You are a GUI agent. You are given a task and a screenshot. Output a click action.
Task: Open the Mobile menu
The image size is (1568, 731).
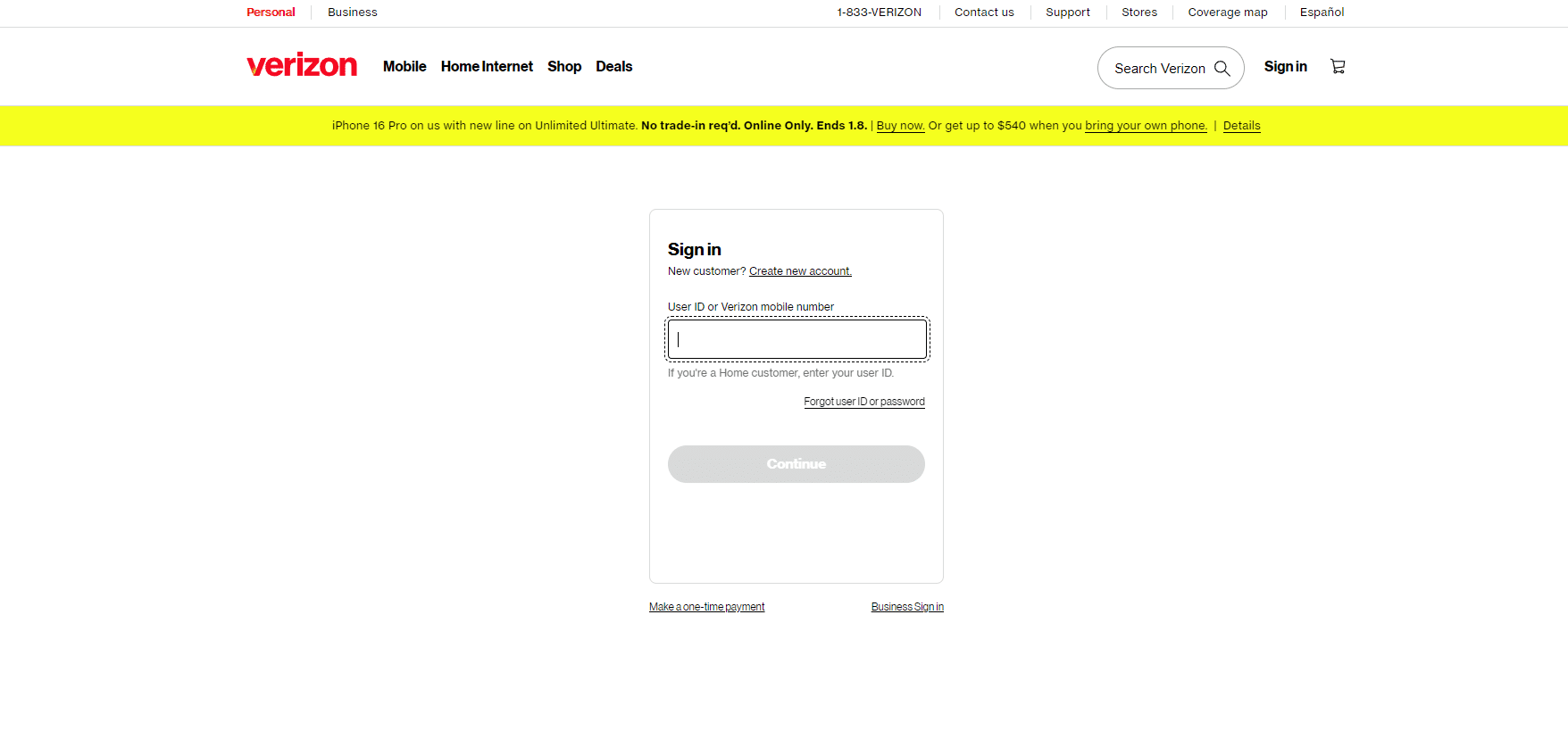(x=405, y=66)
